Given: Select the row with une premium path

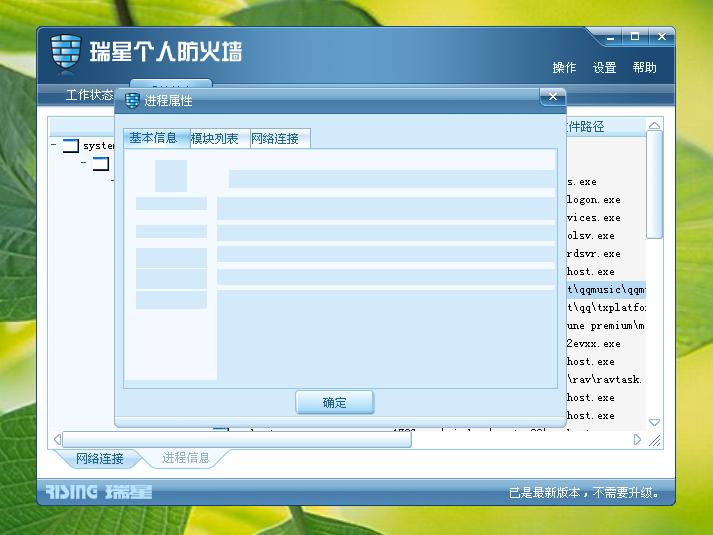Looking at the screenshot, I should (606, 325).
